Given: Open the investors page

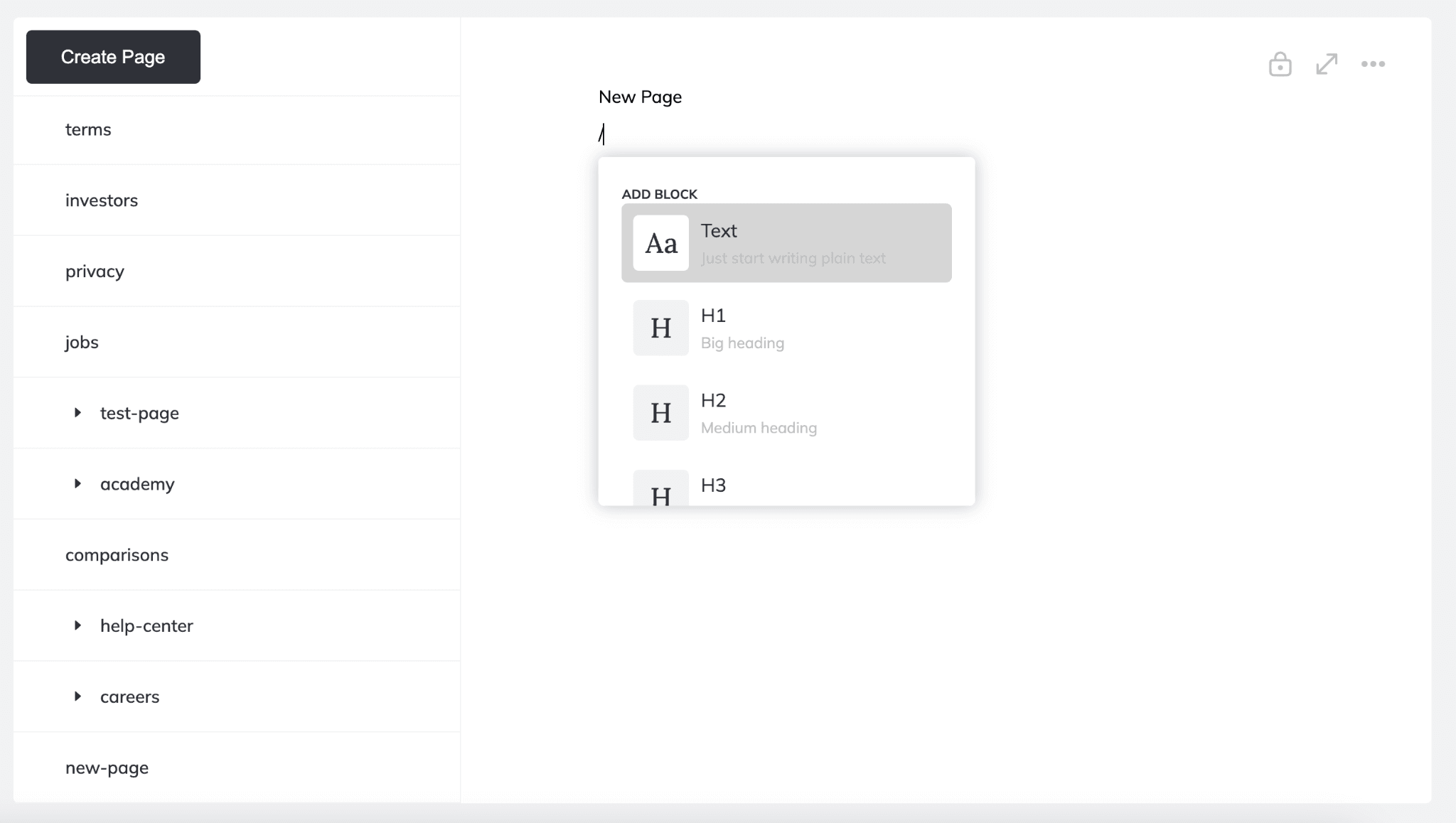Looking at the screenshot, I should [x=102, y=200].
